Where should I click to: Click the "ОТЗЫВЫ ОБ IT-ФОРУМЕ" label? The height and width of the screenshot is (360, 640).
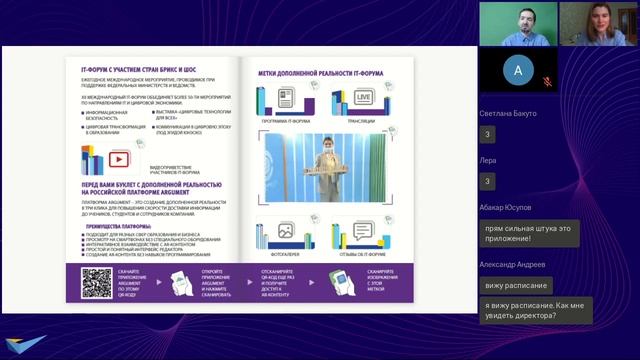pos(362,254)
